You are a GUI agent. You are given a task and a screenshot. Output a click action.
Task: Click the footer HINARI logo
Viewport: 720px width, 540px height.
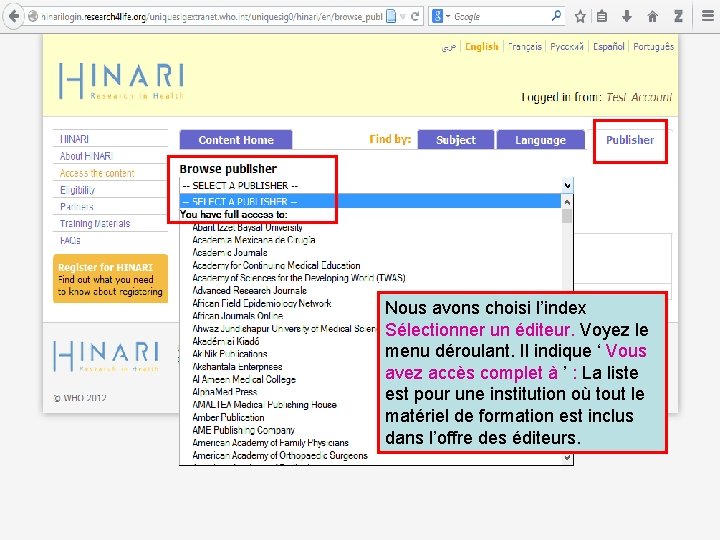pos(107,356)
